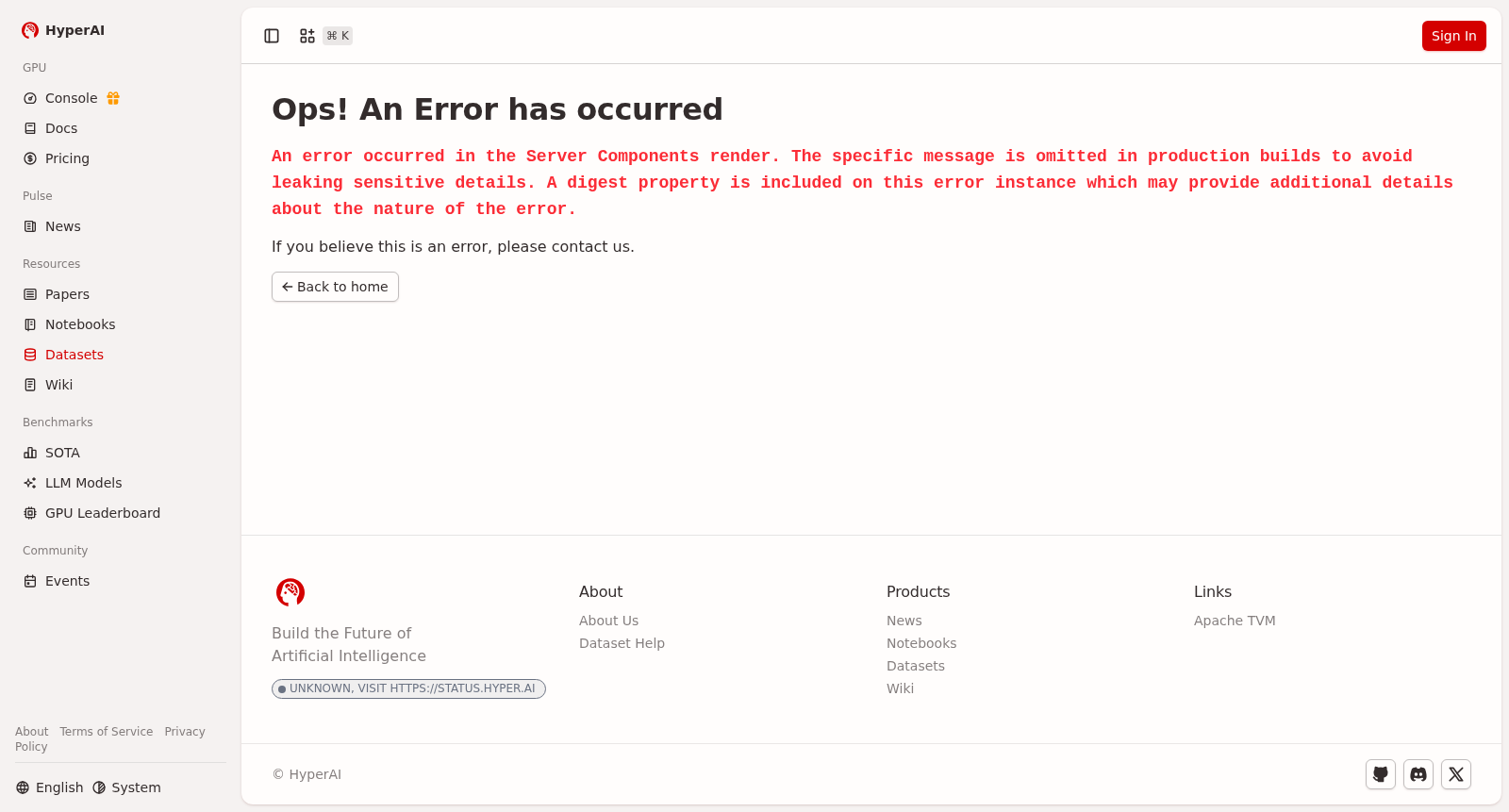Click the Papers document icon
Screen dimensions: 1509x812
pos(30,294)
